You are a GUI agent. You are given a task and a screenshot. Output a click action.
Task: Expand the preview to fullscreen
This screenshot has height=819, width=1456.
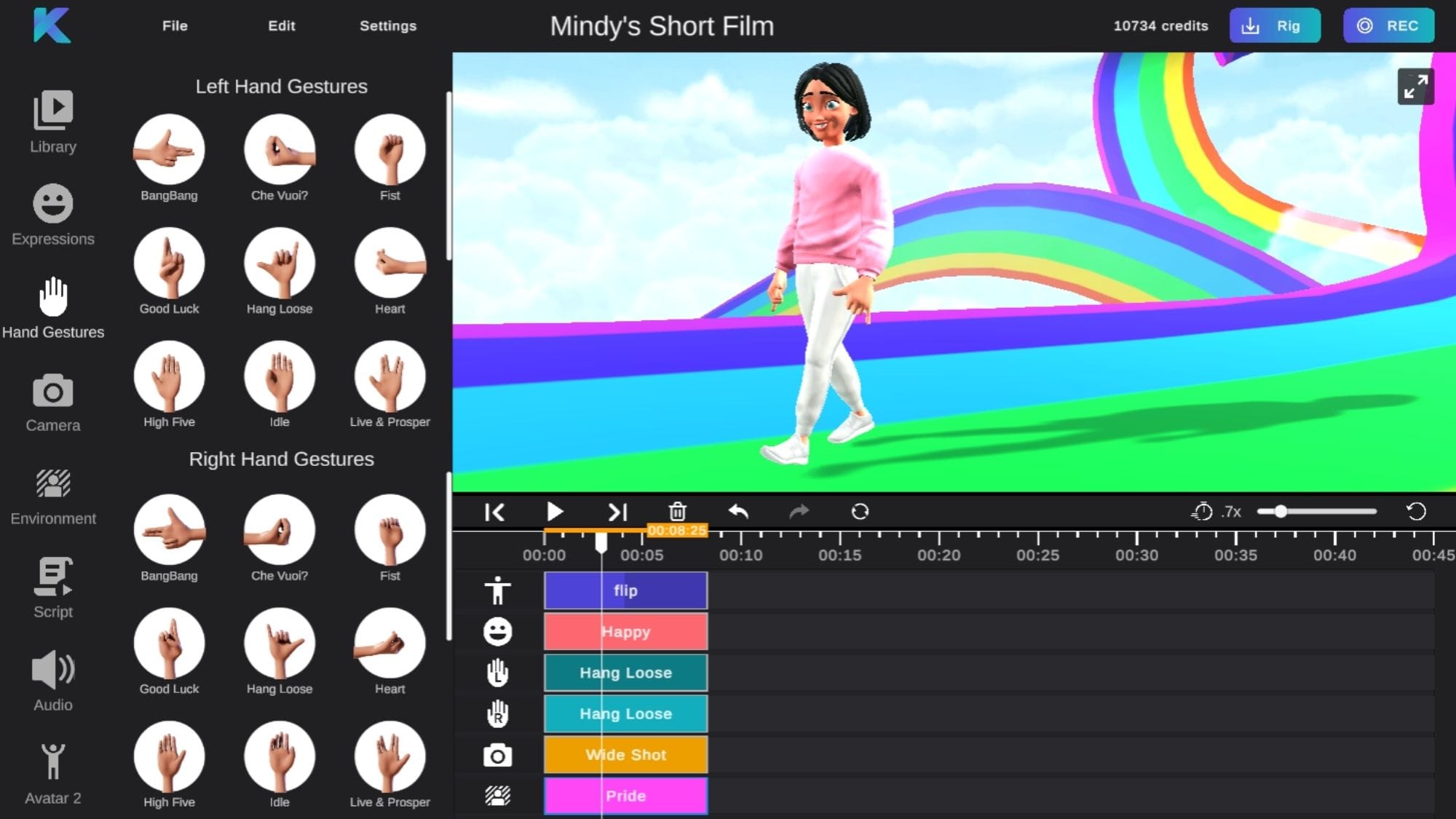1415,87
